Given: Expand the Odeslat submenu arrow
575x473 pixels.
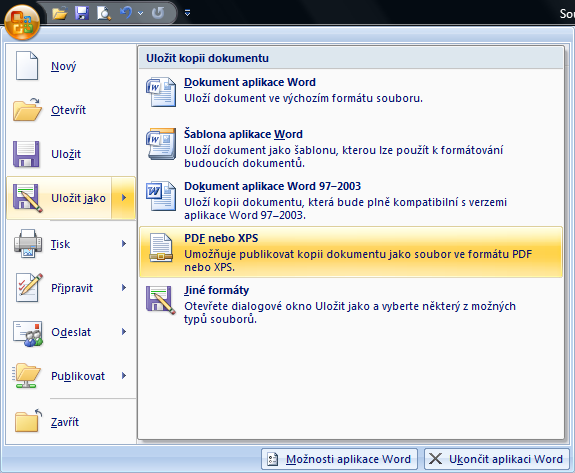Looking at the screenshot, I should click(124, 332).
